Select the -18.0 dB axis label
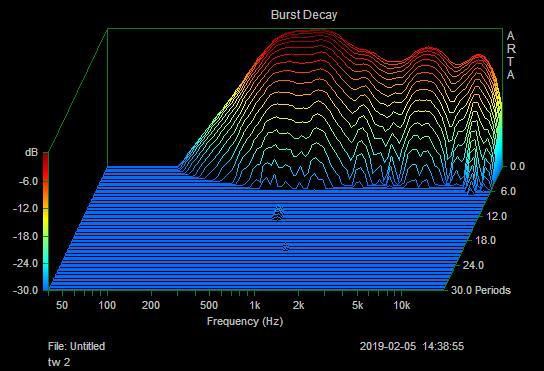 pyautogui.click(x=25, y=236)
